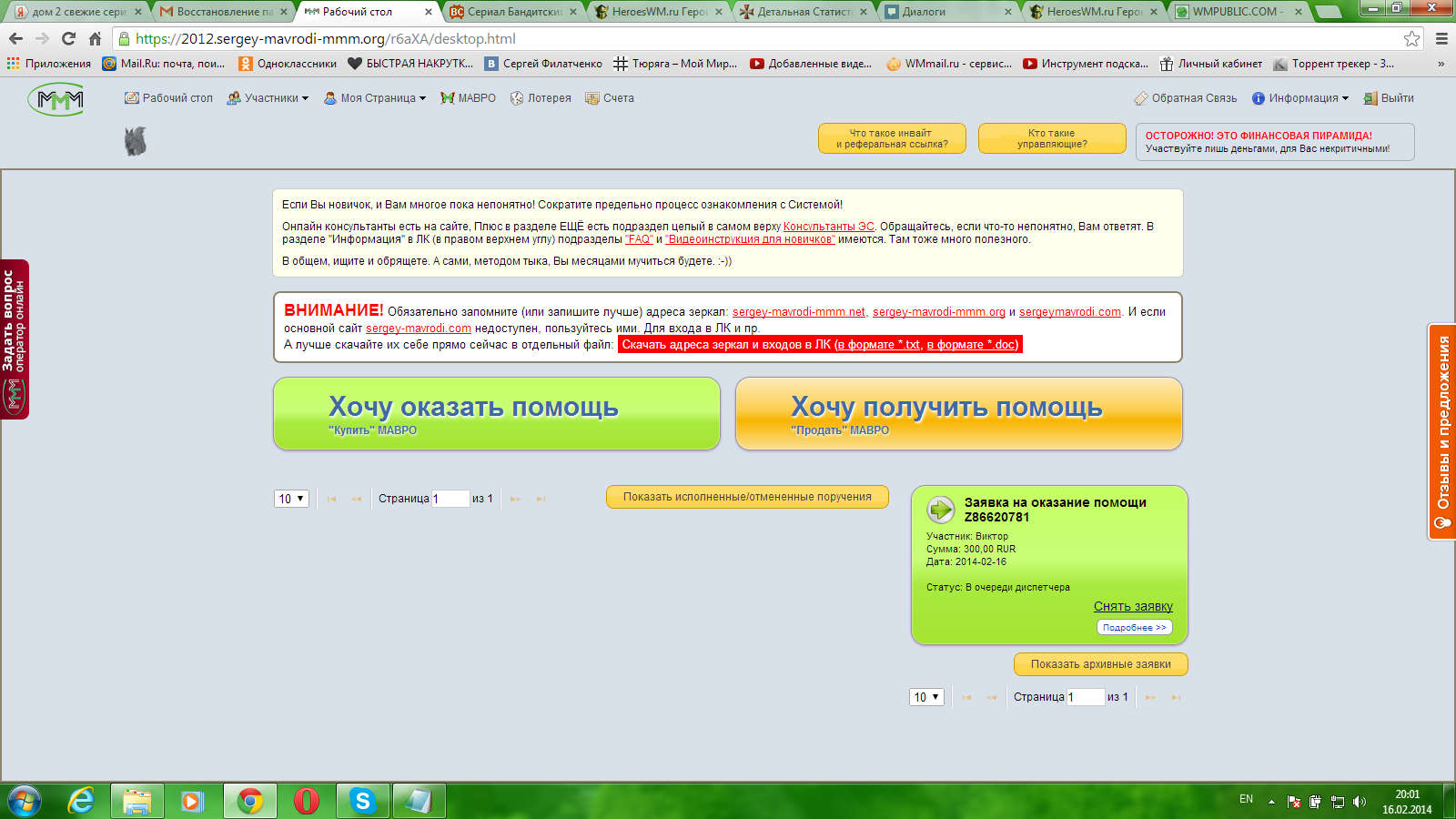Open sergey-mavrodi.com main site link
Image resolution: width=1456 pixels, height=819 pixels.
click(419, 329)
